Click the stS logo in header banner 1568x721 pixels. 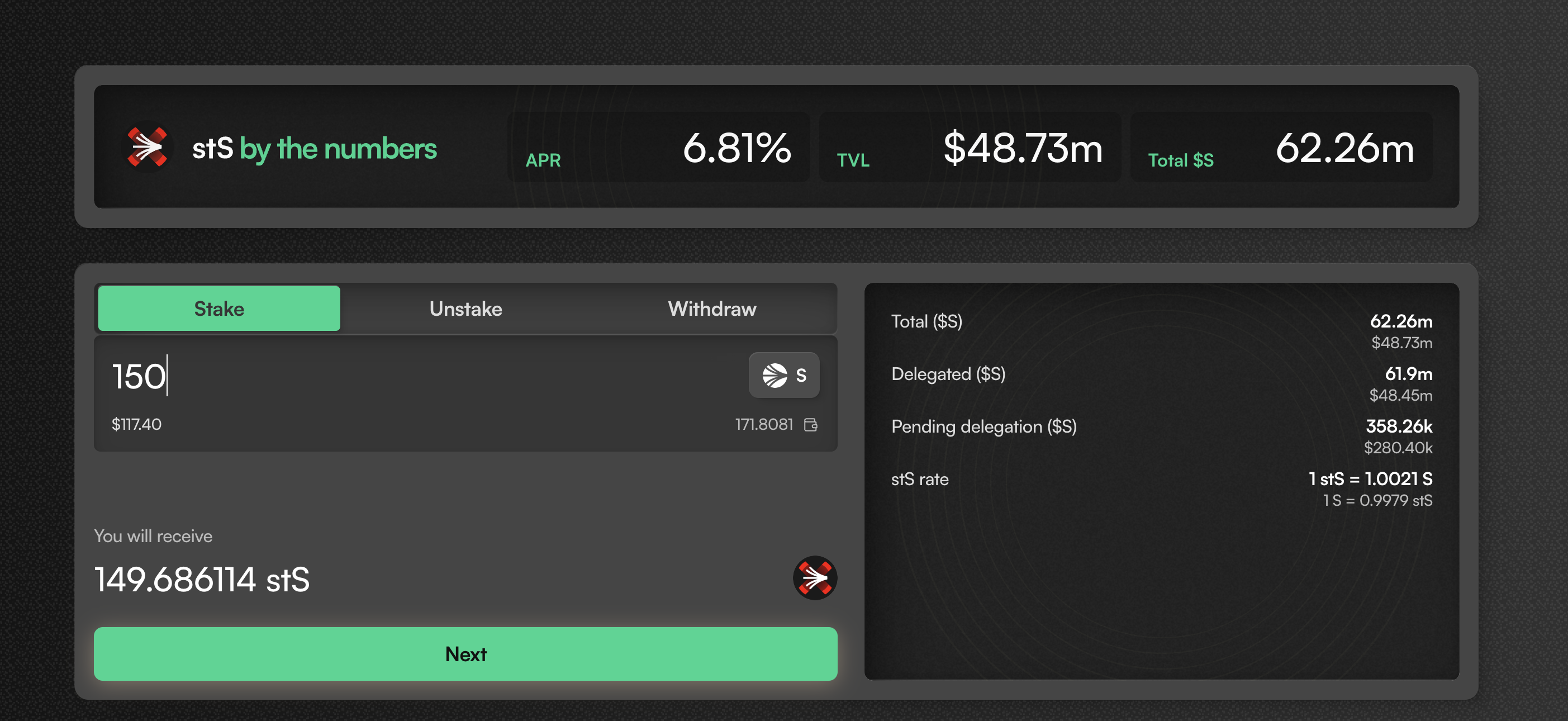coord(148,148)
